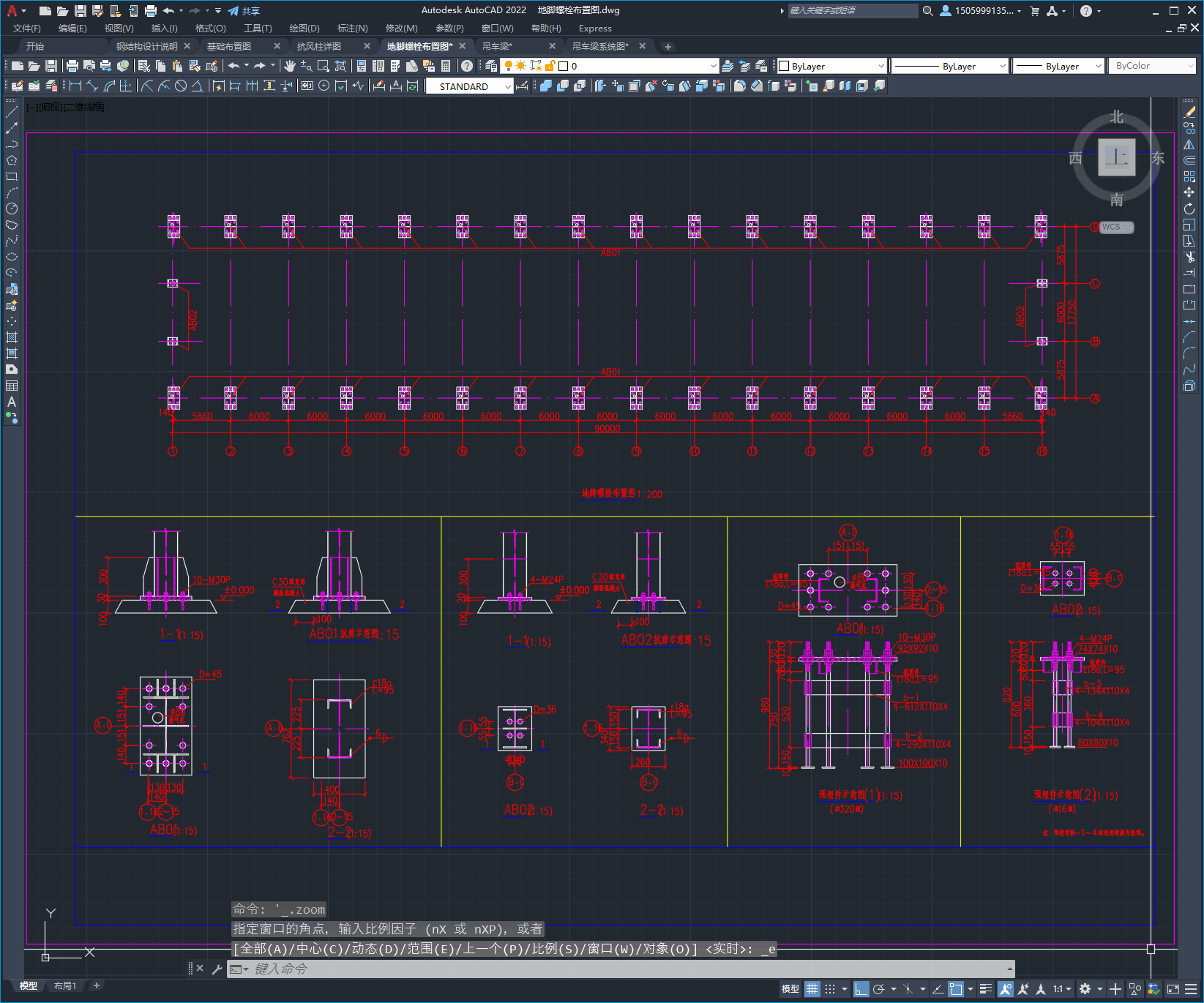Image resolution: width=1204 pixels, height=1003 pixels.
Task: Toggle clean screen in status bar
Action: pyautogui.click(x=1173, y=989)
